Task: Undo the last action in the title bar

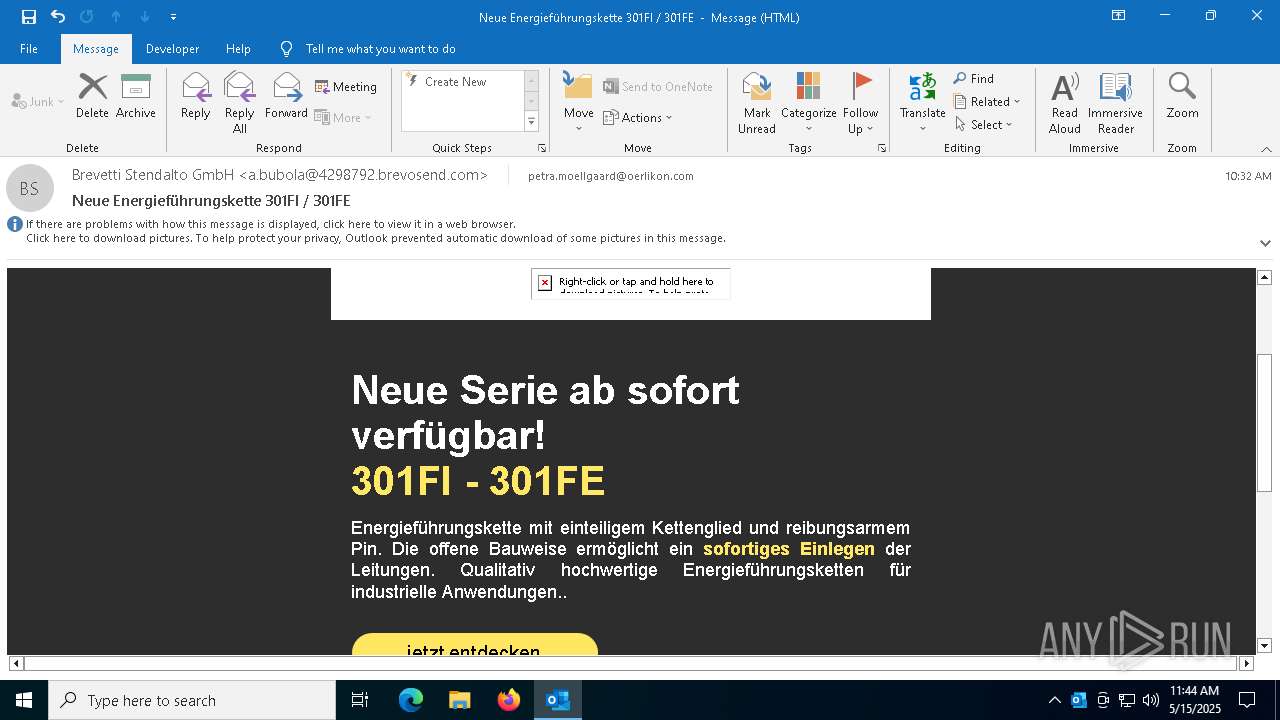Action: click(58, 17)
